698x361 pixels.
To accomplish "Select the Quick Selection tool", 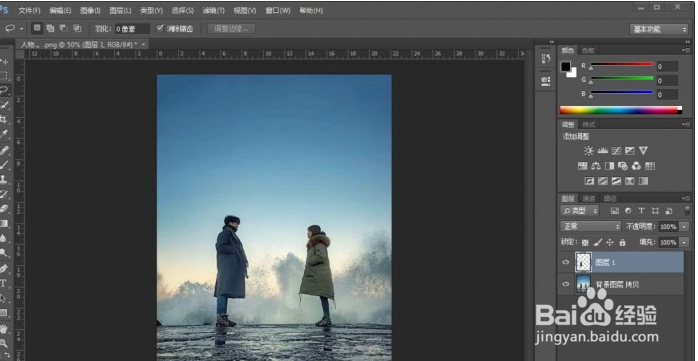I will click(x=4, y=105).
